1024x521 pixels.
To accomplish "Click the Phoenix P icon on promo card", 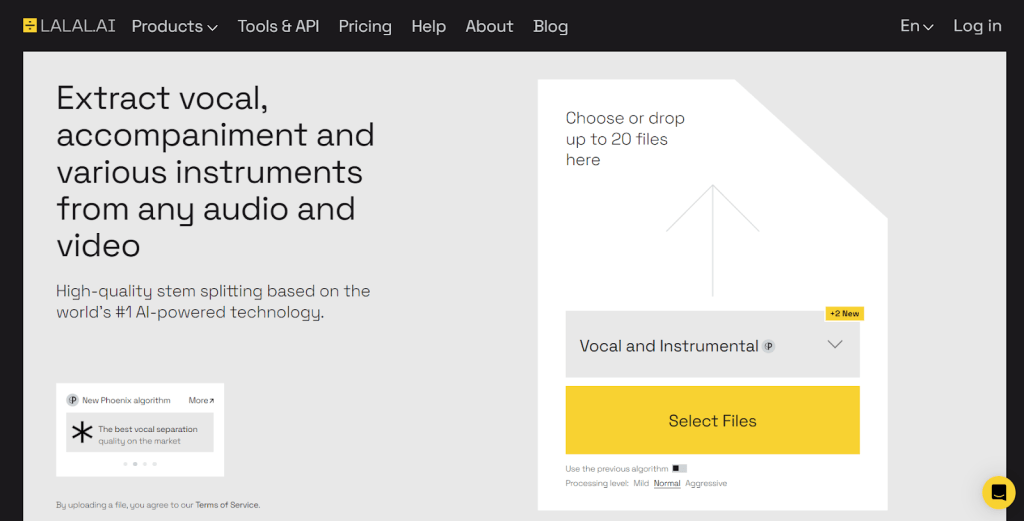I will click(72, 400).
